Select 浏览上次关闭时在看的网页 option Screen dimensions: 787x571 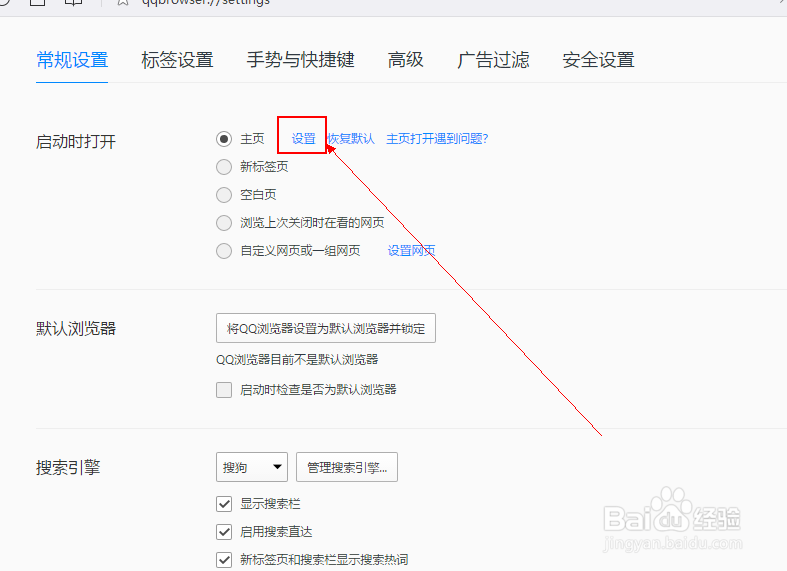[224, 223]
